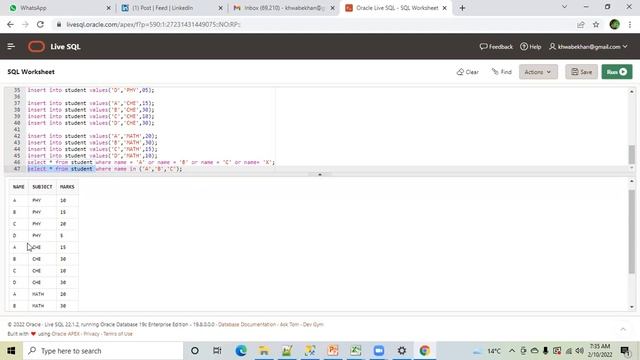This screenshot has width=640, height=360.
Task: Open the Live SQL hamburger navigation menu
Action: click(x=11, y=47)
